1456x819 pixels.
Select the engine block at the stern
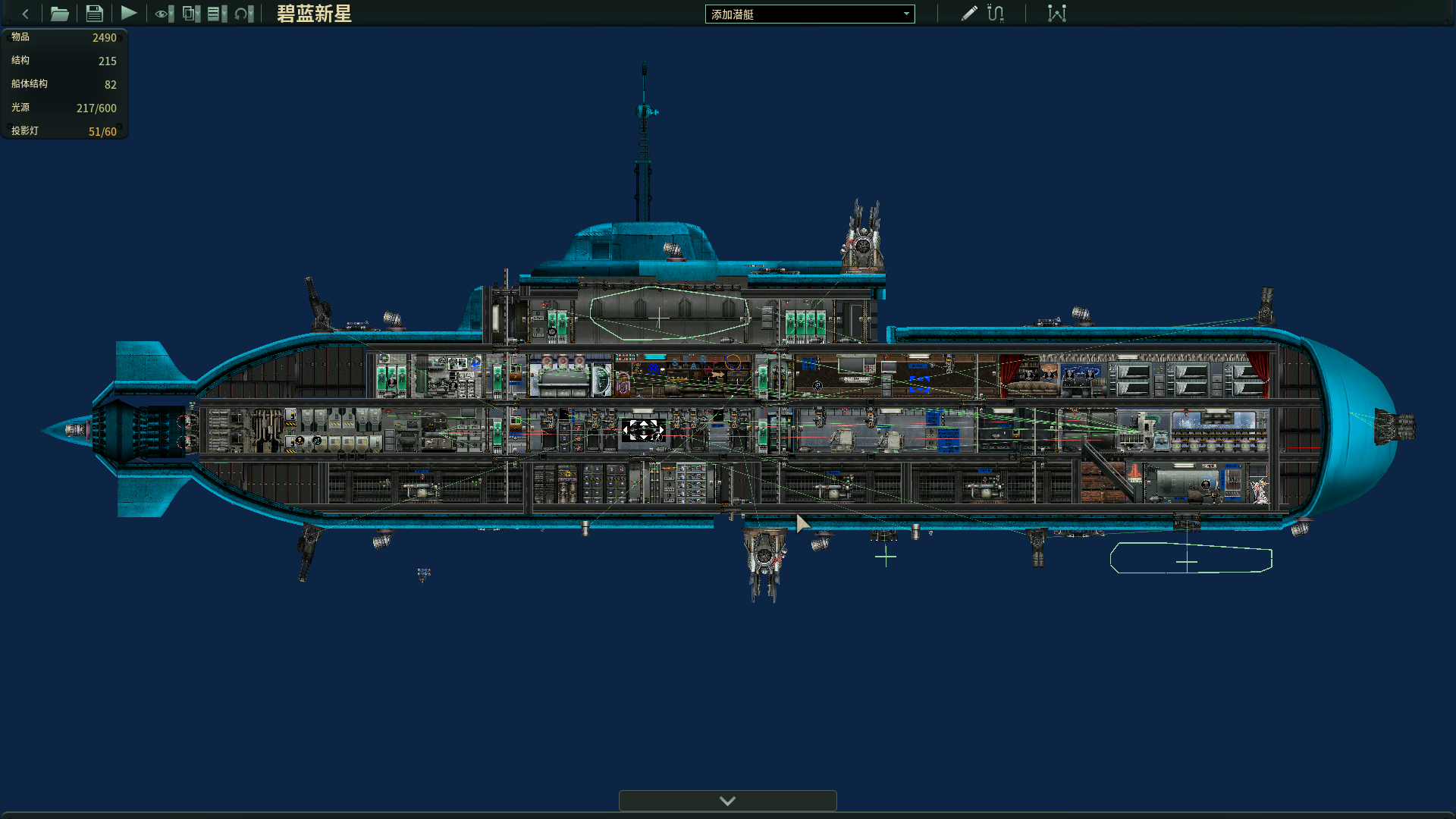(x=140, y=431)
